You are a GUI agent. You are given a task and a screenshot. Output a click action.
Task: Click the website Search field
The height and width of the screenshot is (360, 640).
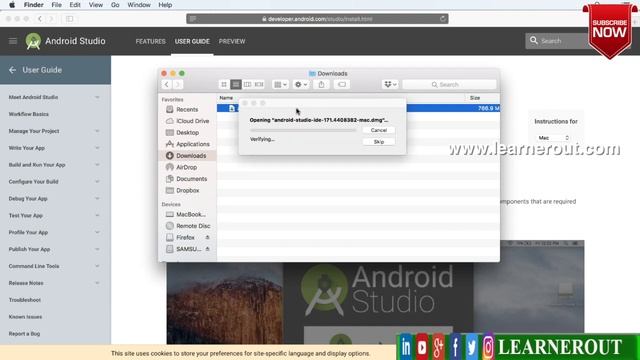557,41
